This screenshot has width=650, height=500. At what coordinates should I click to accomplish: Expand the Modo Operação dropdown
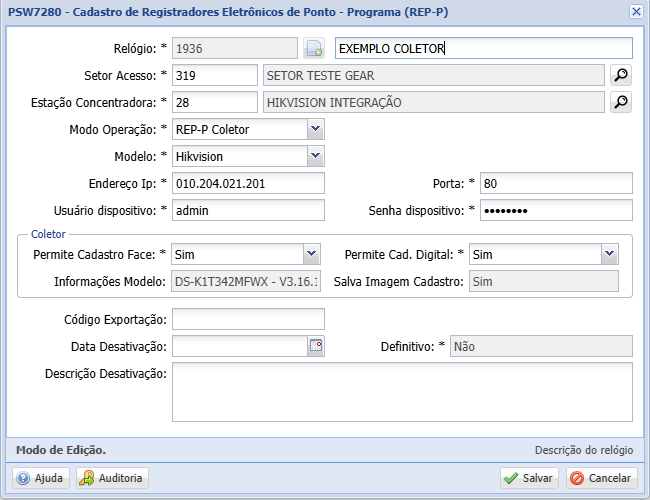[x=315, y=129]
